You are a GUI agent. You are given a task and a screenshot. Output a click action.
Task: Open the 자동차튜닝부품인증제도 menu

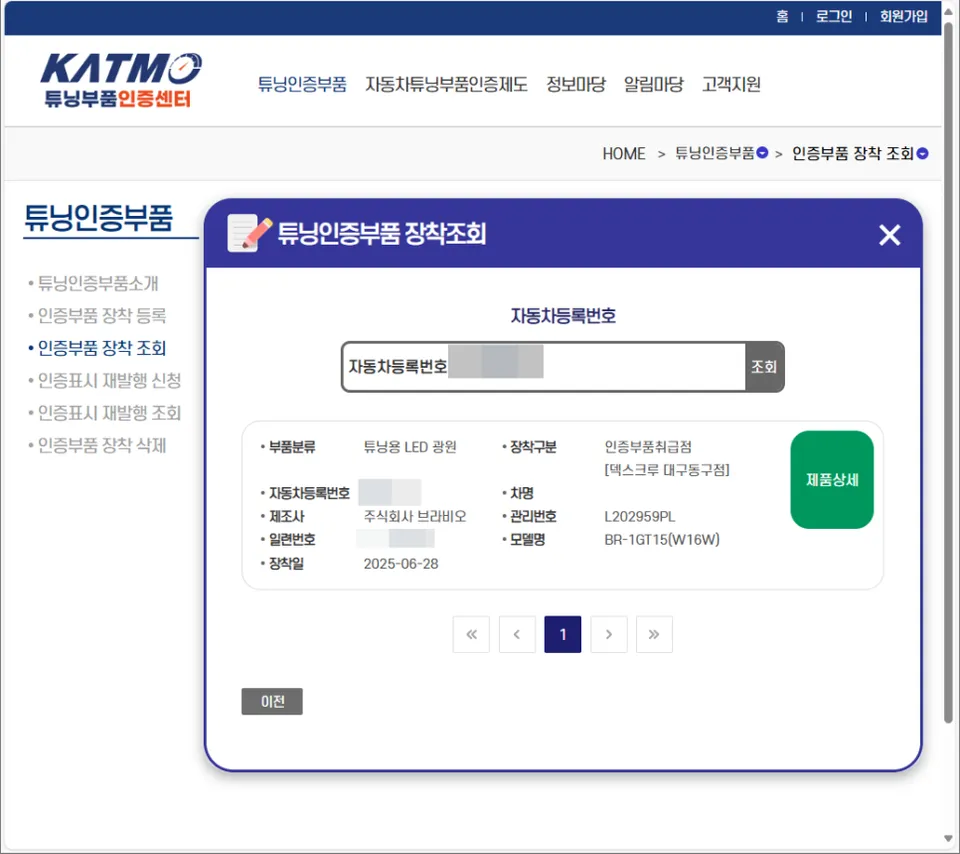point(446,84)
